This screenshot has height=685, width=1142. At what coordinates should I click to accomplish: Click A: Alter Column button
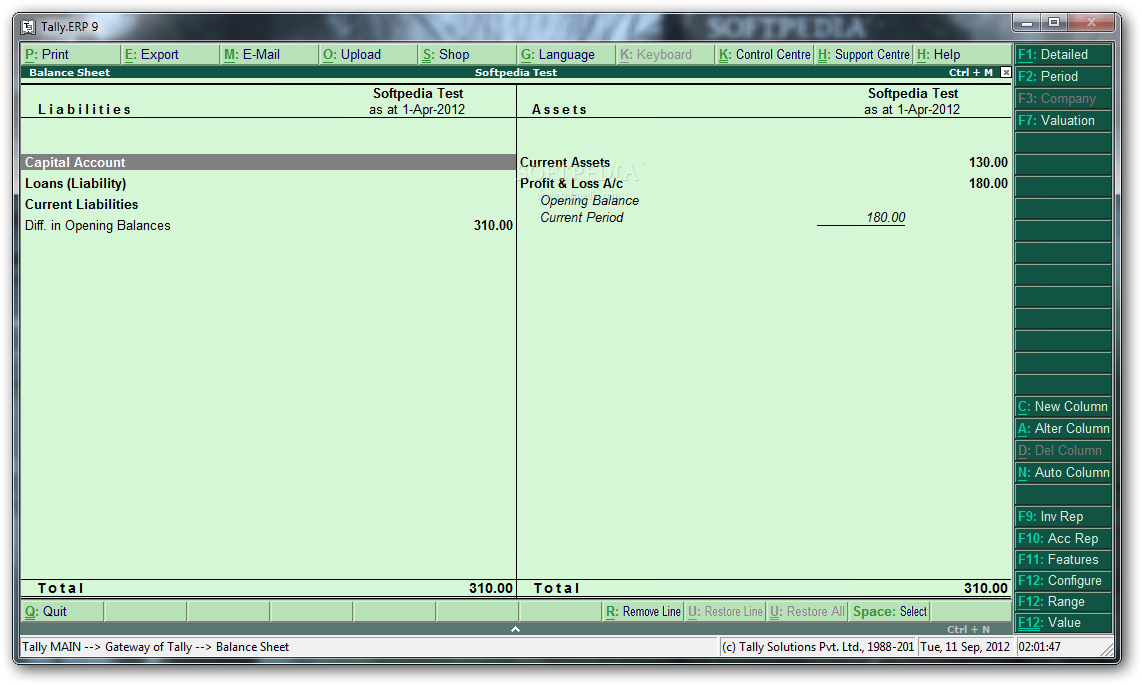tap(1063, 429)
